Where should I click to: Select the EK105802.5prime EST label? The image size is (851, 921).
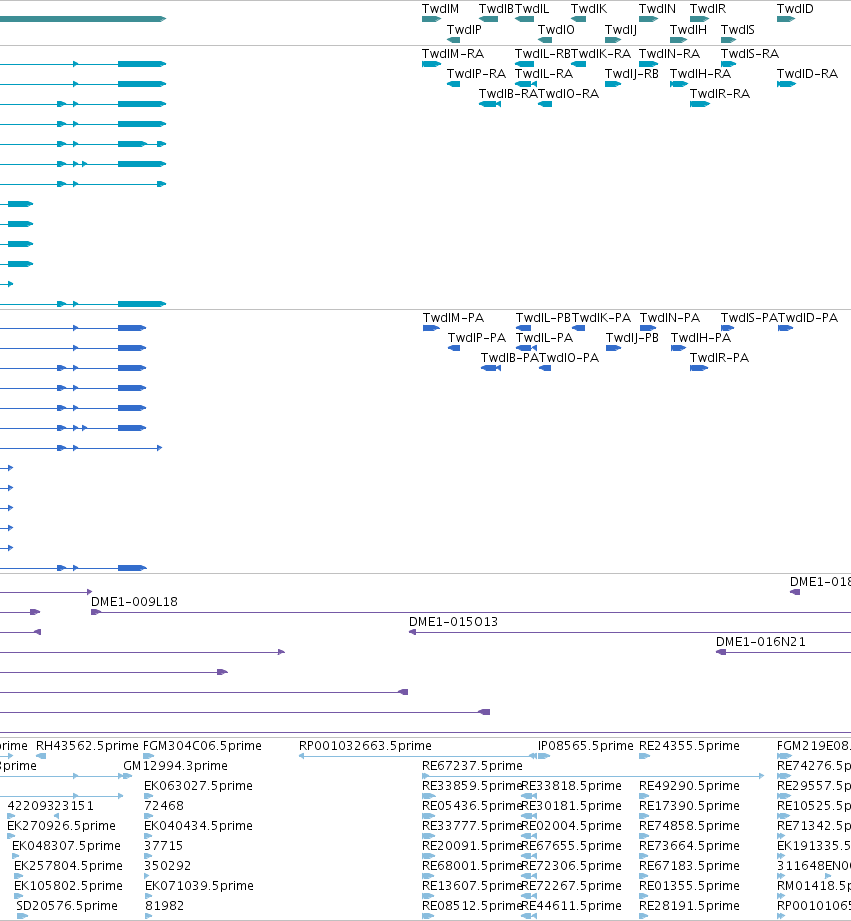(x=69, y=886)
